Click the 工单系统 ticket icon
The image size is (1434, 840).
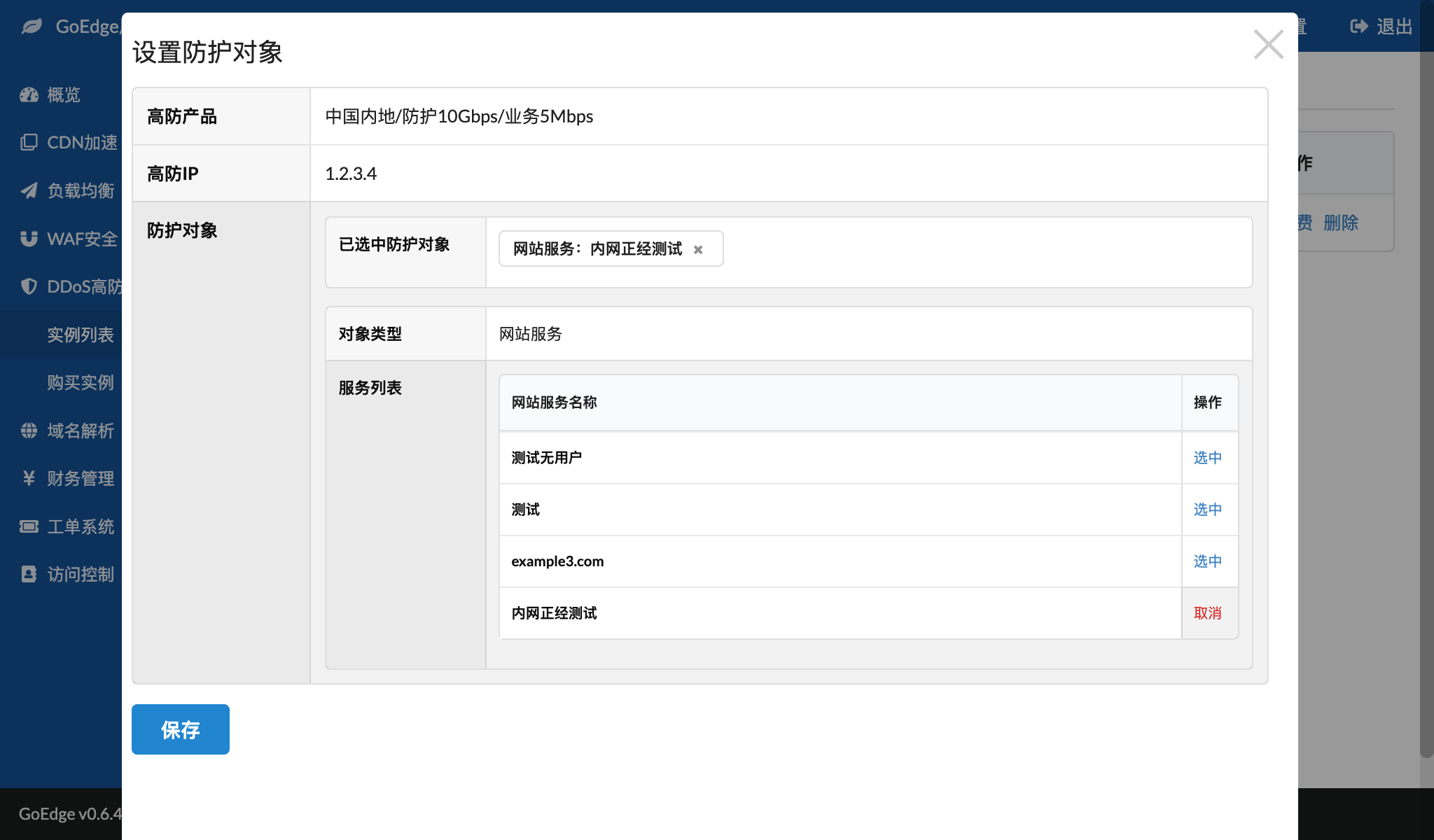pos(29,526)
